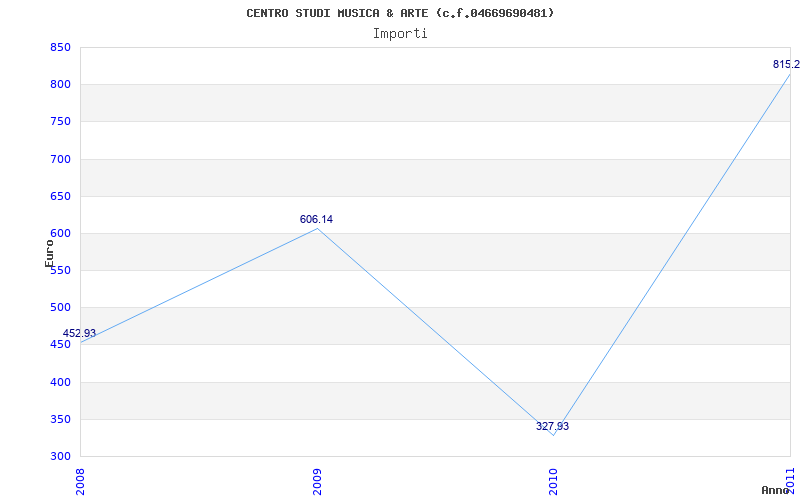Click the Anno x-axis title
The height and width of the screenshot is (500, 800).
[775, 490]
